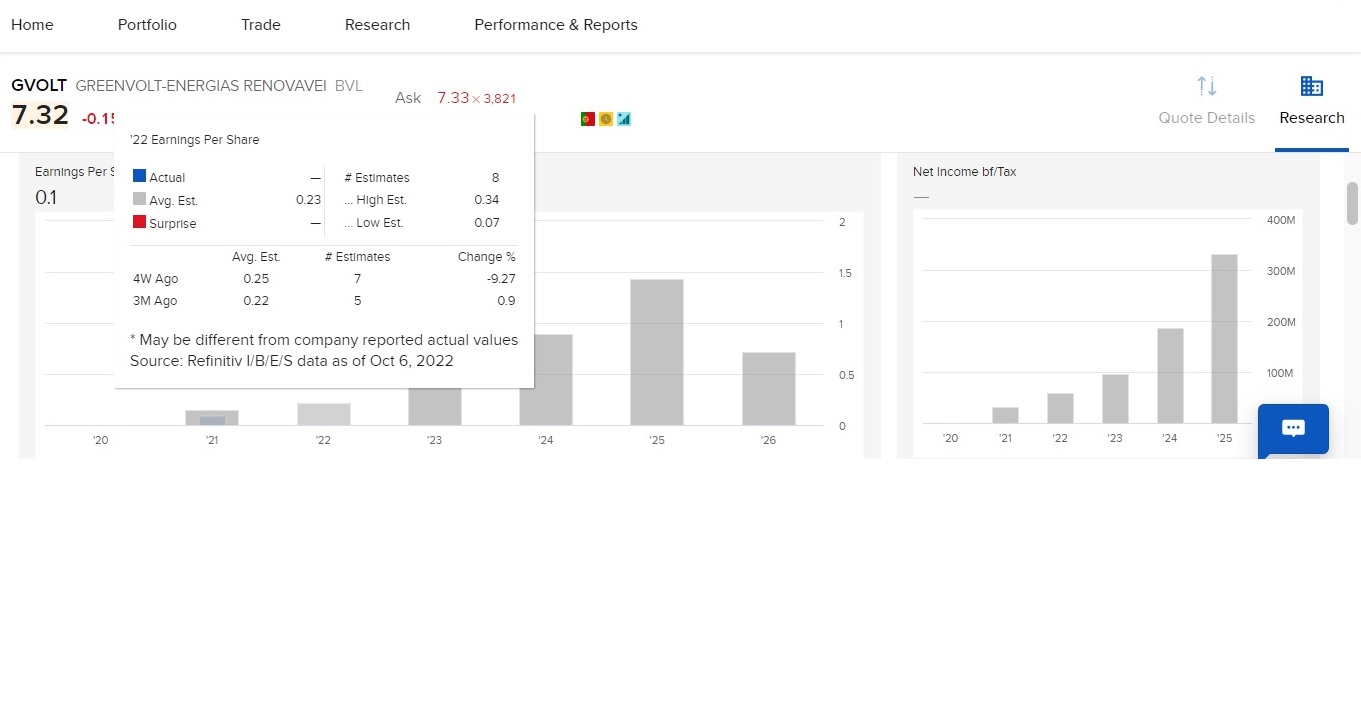
Task: Click the Quote Details arrows icon
Action: click(x=1207, y=86)
